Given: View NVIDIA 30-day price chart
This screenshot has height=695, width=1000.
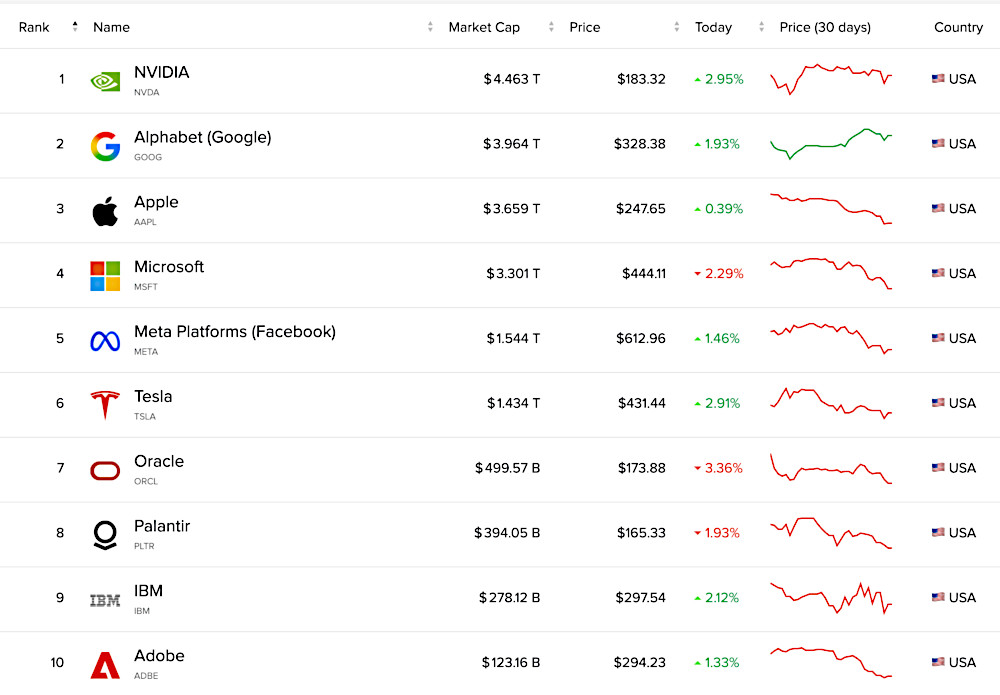Looking at the screenshot, I should click(831, 79).
